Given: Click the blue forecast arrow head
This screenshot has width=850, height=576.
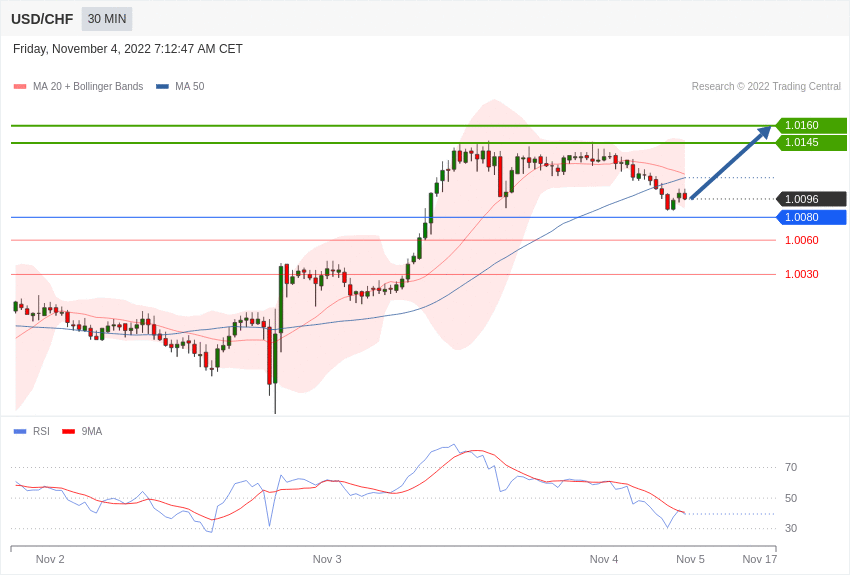Looking at the screenshot, I should pyautogui.click(x=764, y=132).
